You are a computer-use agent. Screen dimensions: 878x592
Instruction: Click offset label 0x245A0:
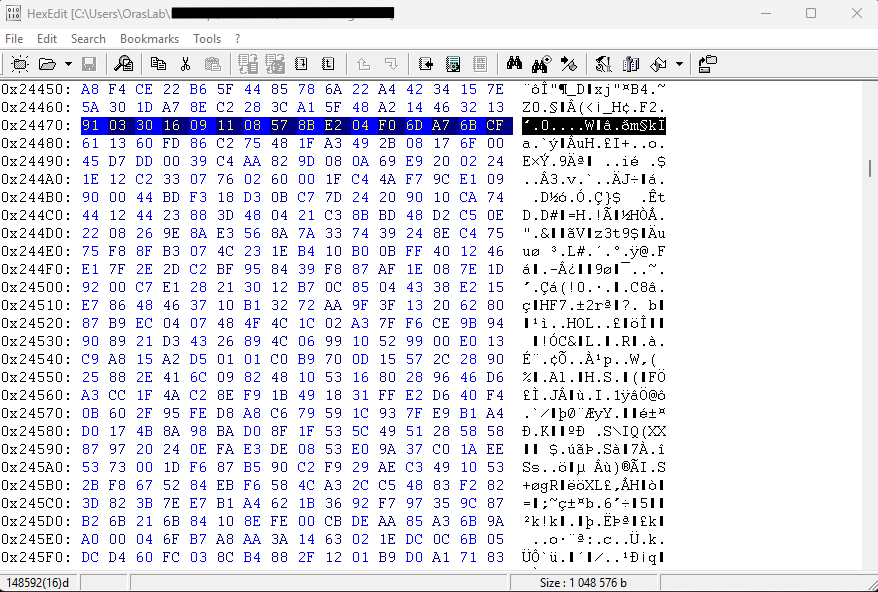pyautogui.click(x=36, y=467)
